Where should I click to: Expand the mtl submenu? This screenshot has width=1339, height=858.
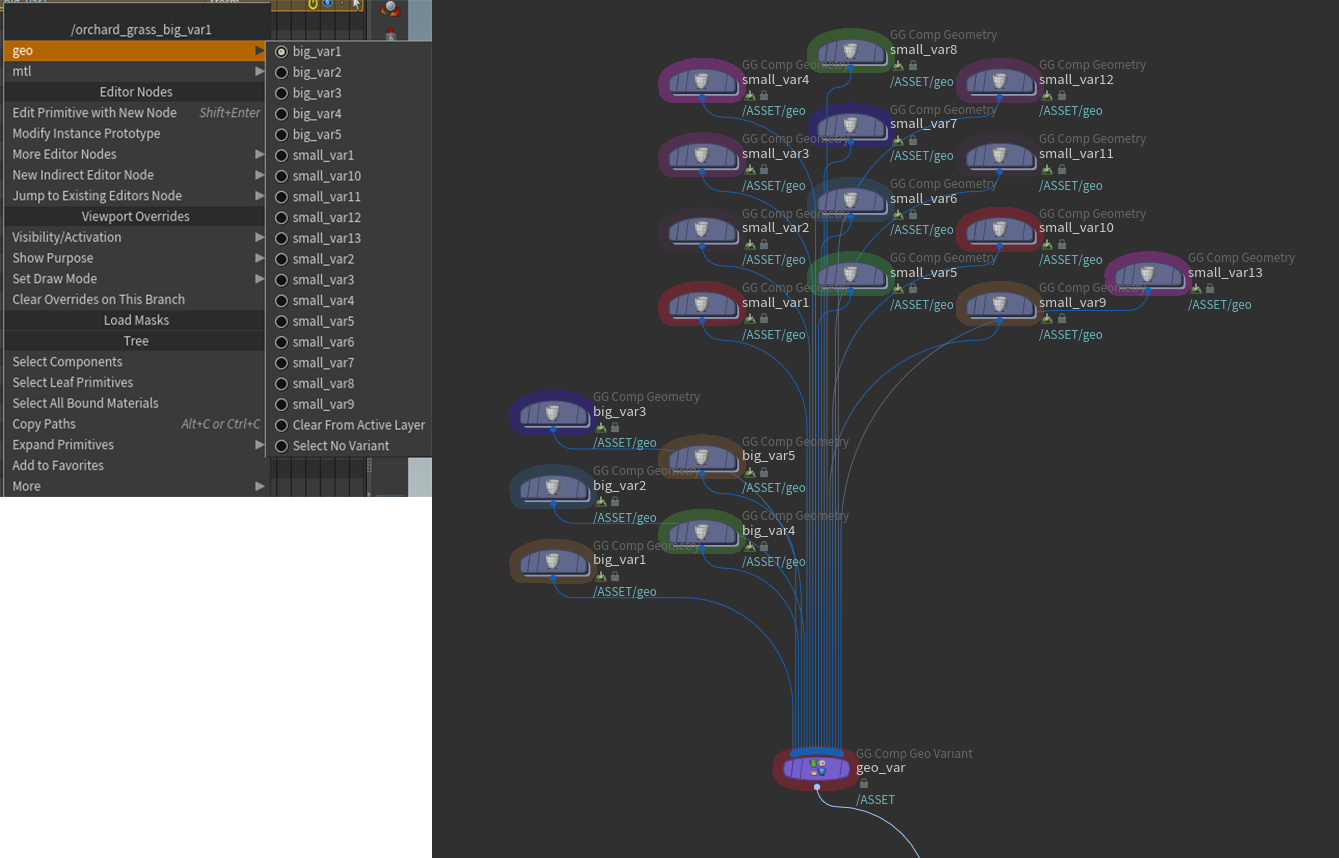point(135,71)
